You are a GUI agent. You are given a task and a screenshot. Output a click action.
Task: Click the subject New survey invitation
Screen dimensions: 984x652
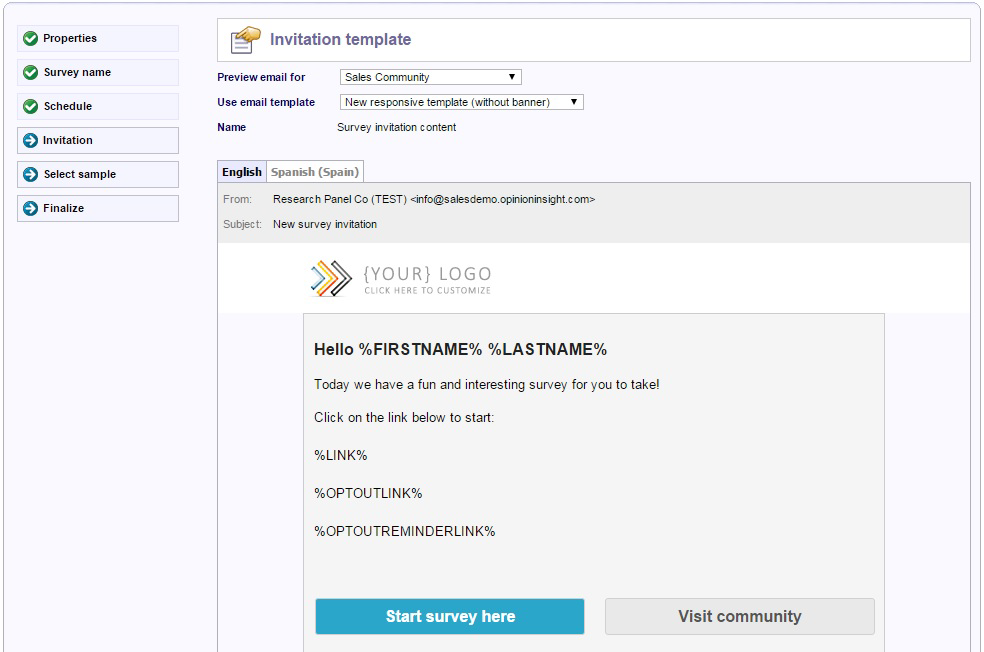coord(325,224)
